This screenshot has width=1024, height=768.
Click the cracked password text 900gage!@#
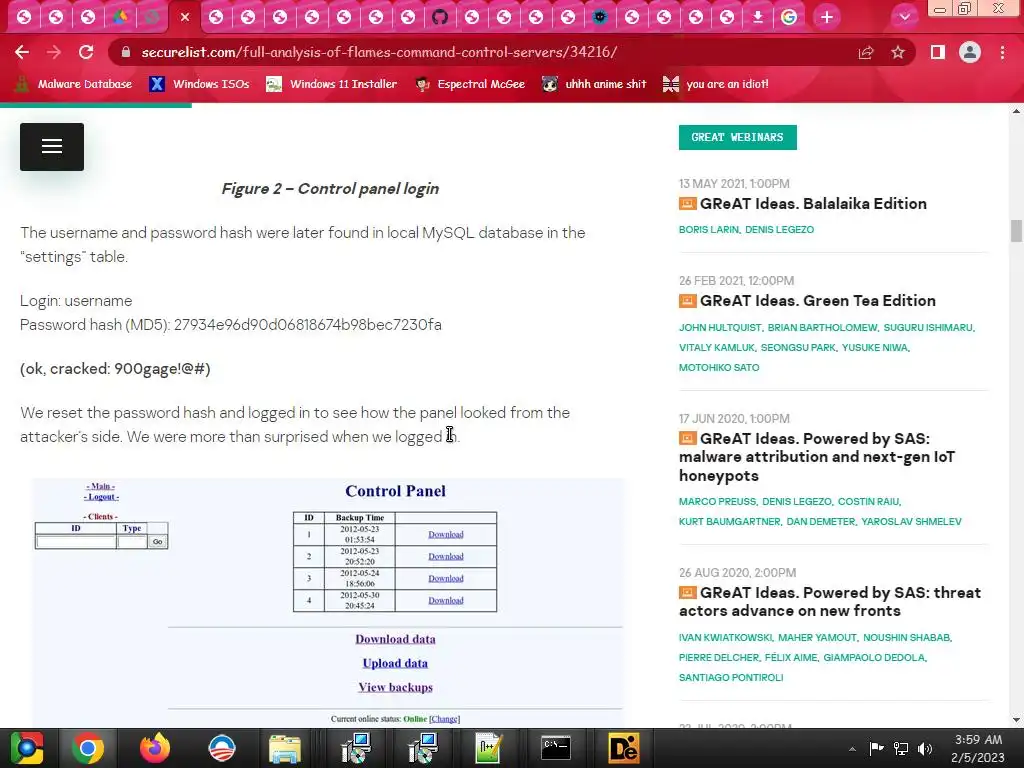pyautogui.click(x=160, y=369)
